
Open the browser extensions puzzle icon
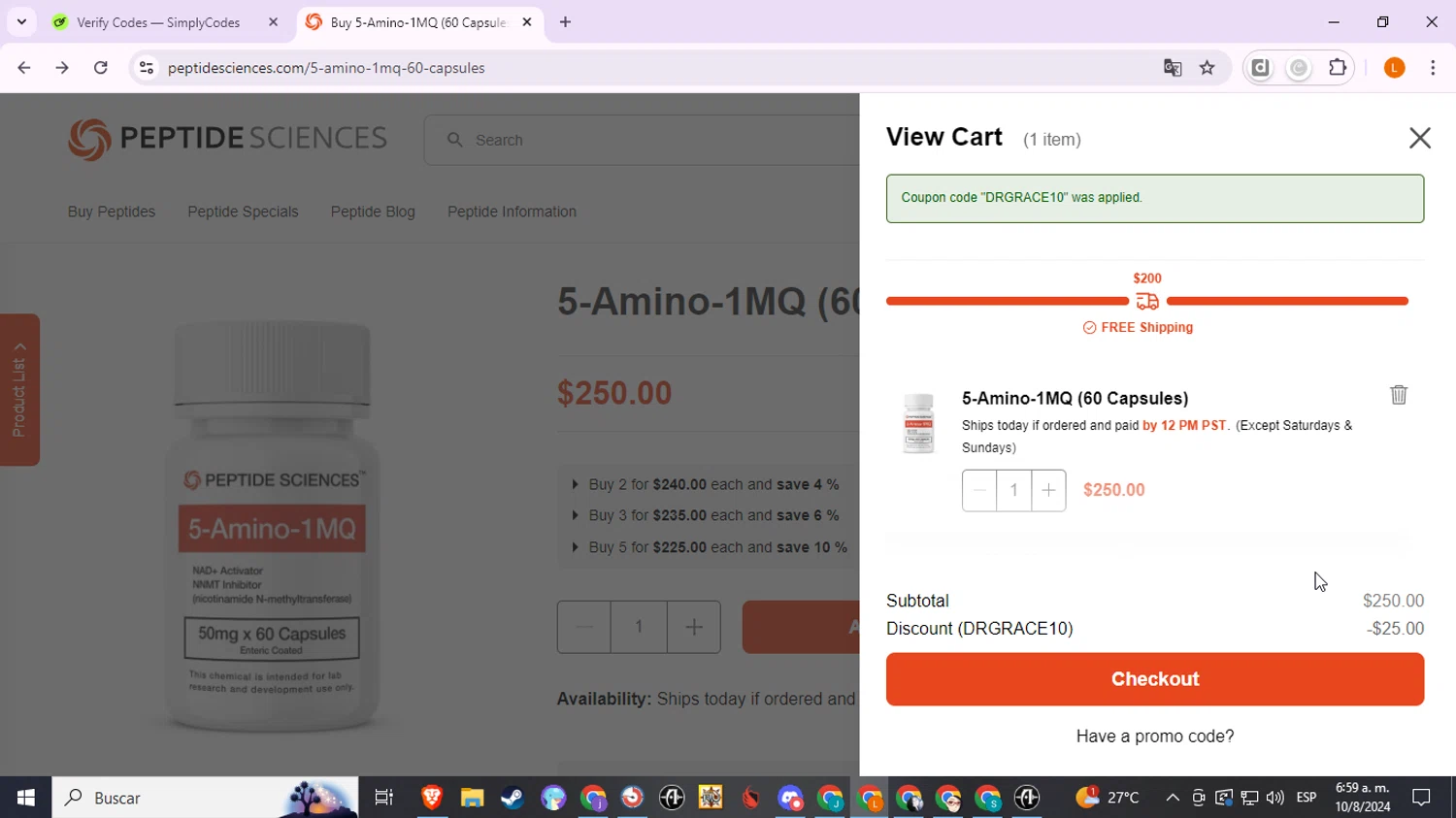[1338, 68]
